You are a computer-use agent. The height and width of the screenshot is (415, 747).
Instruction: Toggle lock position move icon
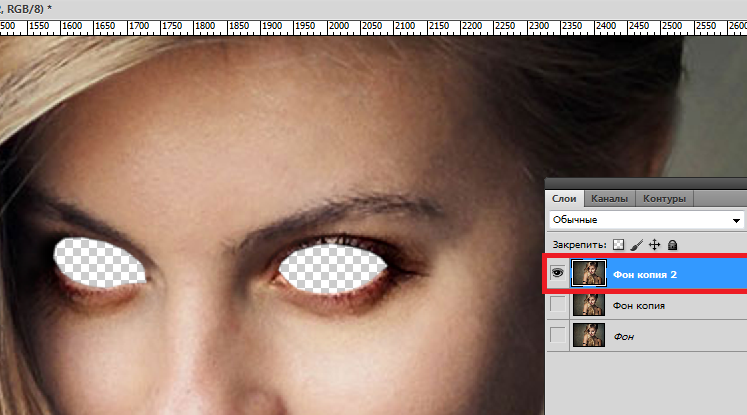click(655, 245)
